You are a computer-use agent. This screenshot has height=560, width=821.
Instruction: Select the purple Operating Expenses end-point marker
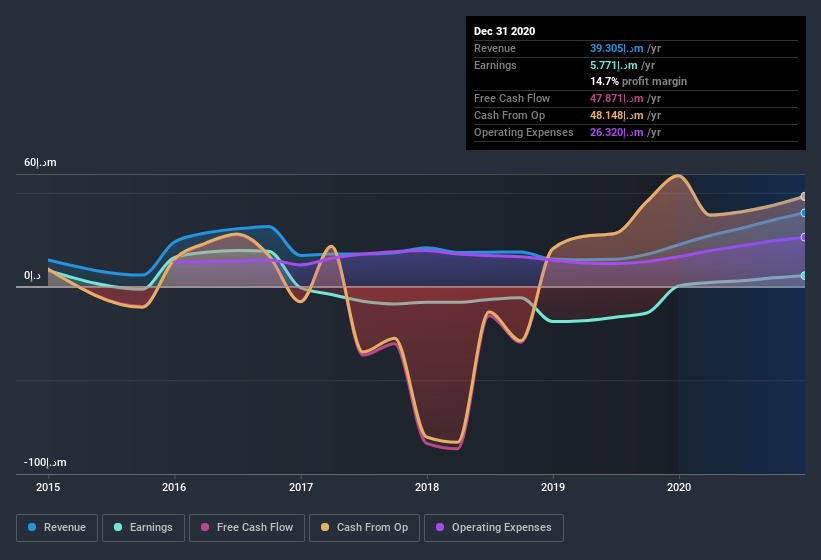coord(804,237)
